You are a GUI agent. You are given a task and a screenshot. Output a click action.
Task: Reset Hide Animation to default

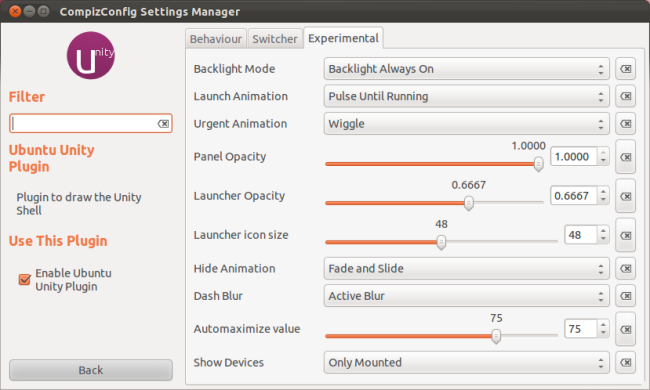pos(625,269)
